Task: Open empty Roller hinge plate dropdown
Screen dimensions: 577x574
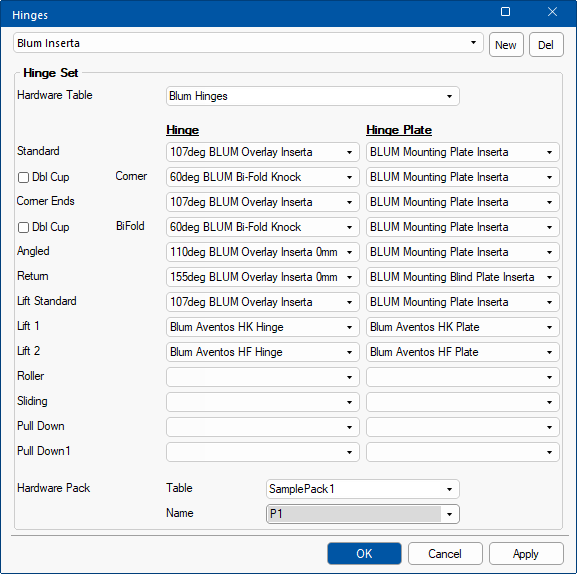Action: (x=463, y=377)
